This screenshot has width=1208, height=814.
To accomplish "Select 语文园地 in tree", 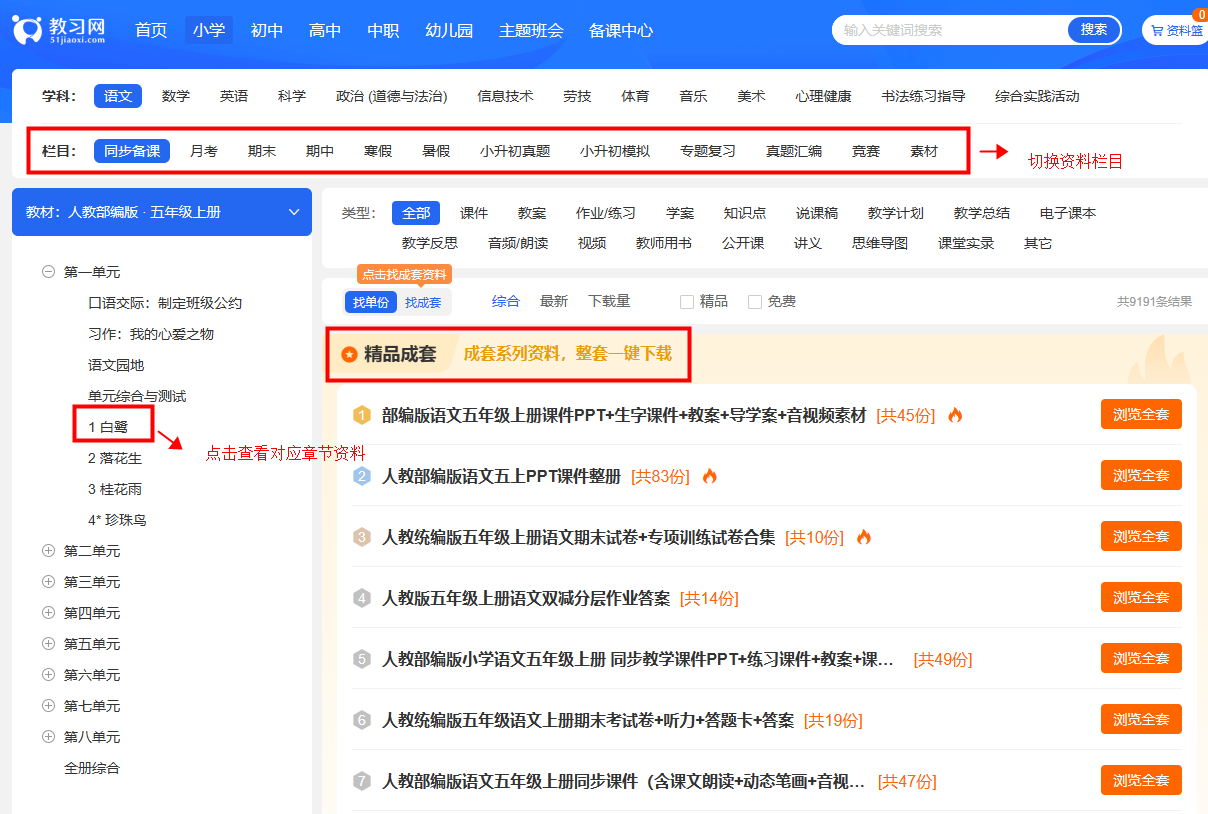I will [x=116, y=365].
